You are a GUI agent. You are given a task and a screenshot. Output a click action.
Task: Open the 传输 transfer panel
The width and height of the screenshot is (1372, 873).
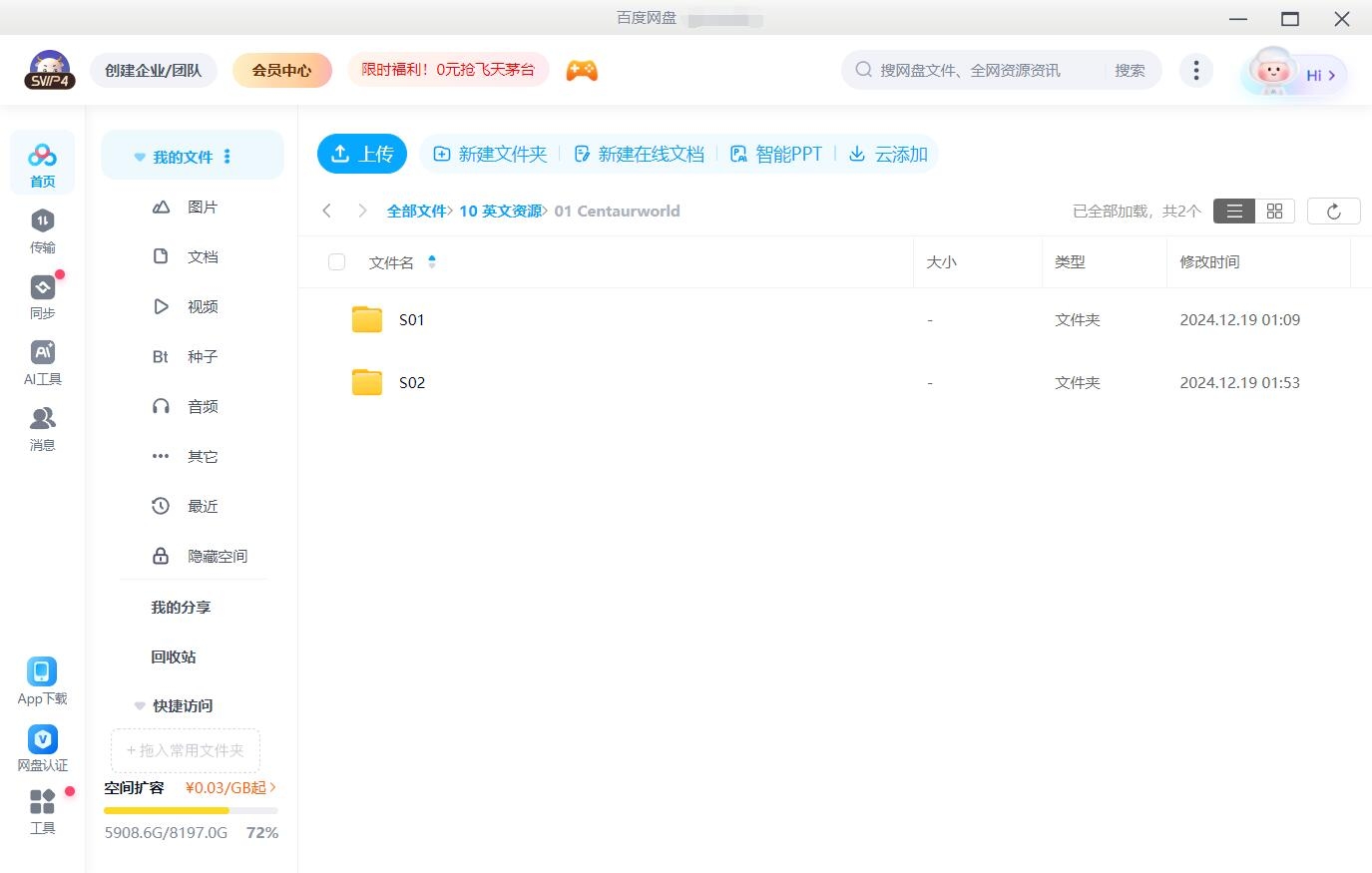[x=42, y=229]
